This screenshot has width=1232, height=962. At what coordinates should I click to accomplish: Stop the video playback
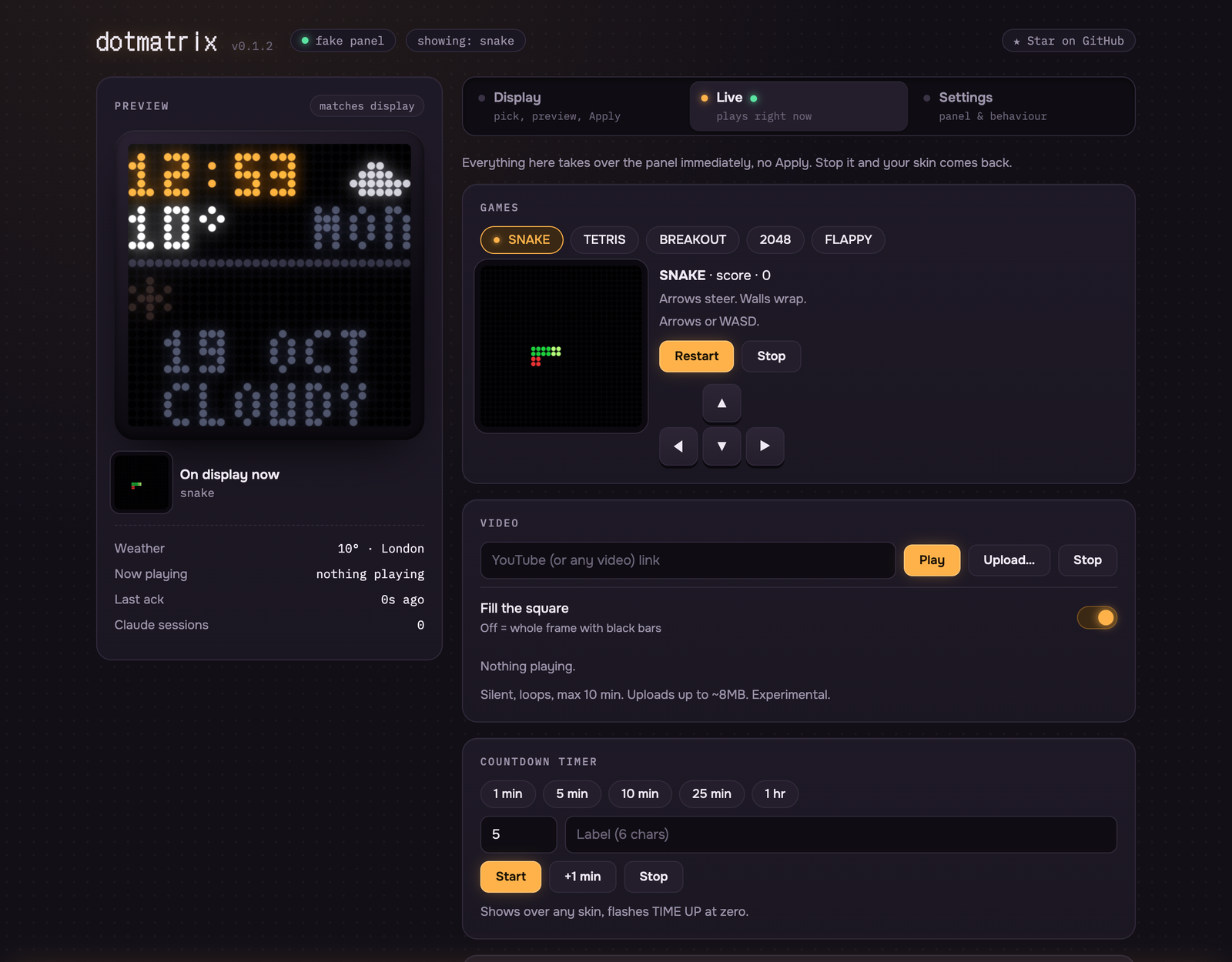[1087, 560]
